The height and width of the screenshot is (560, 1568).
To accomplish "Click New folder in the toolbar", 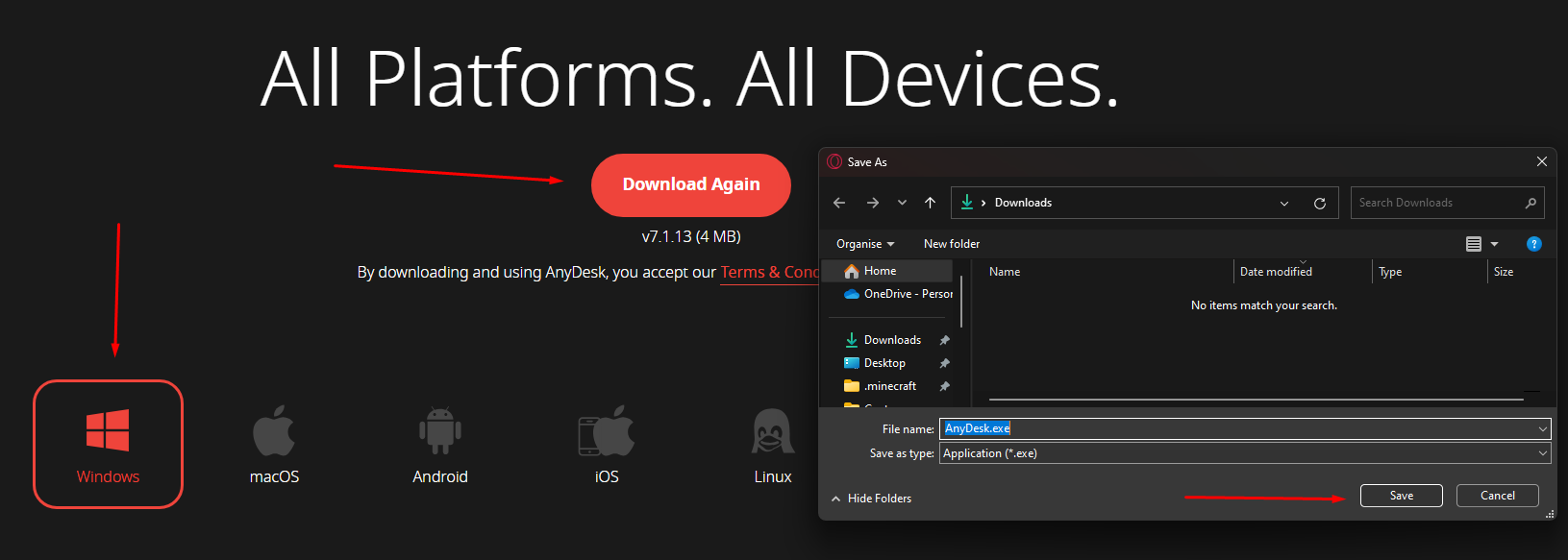I will coord(952,244).
